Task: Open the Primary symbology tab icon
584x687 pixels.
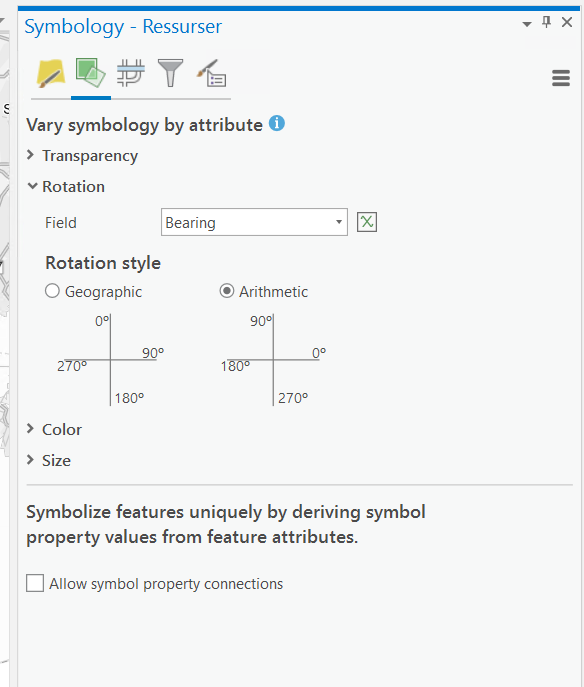Action: point(51,74)
